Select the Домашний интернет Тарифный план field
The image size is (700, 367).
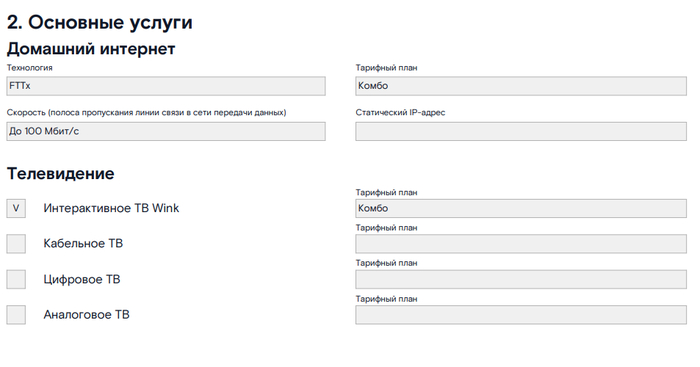coord(521,86)
